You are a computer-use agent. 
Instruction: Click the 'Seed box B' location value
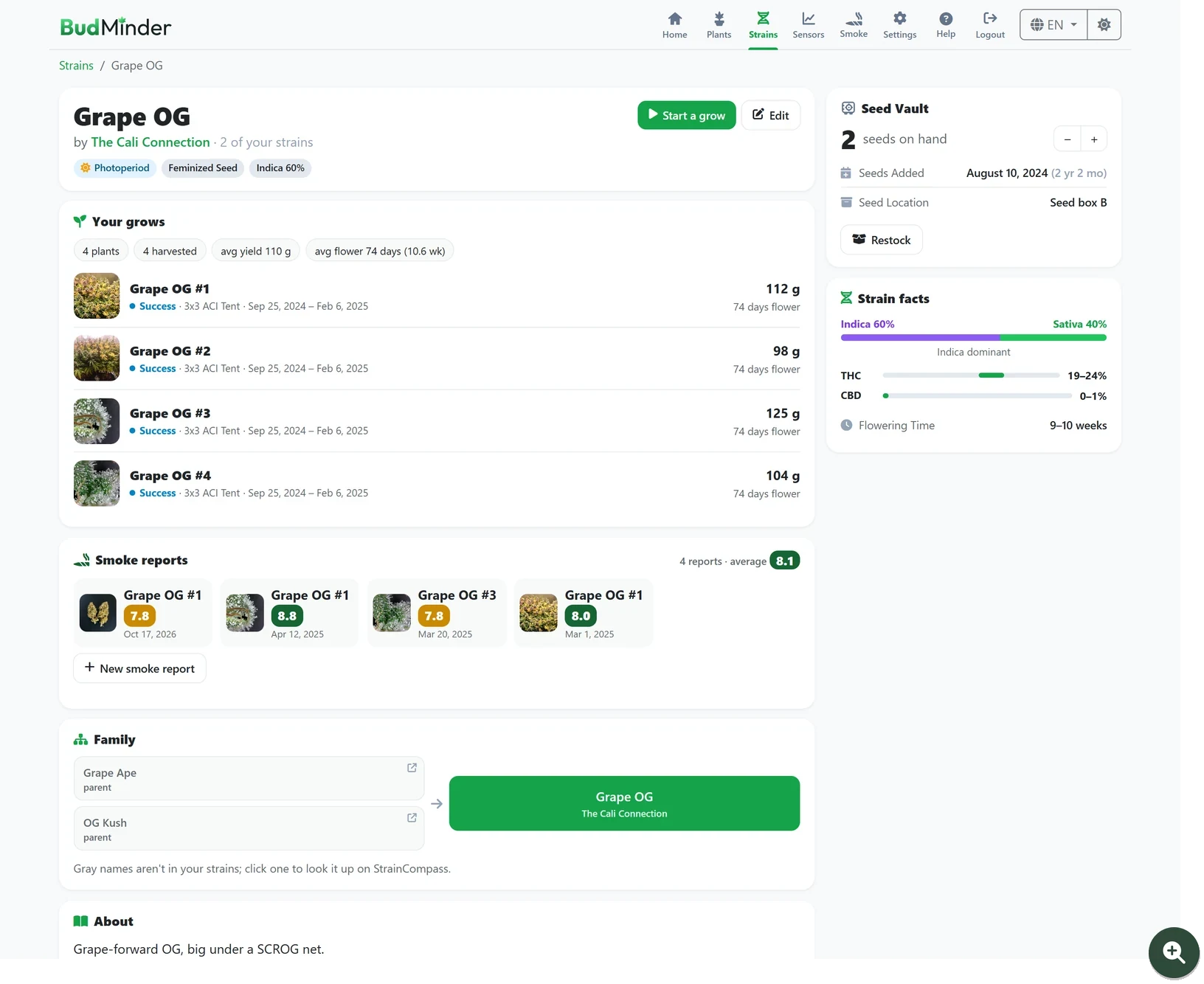(1078, 202)
